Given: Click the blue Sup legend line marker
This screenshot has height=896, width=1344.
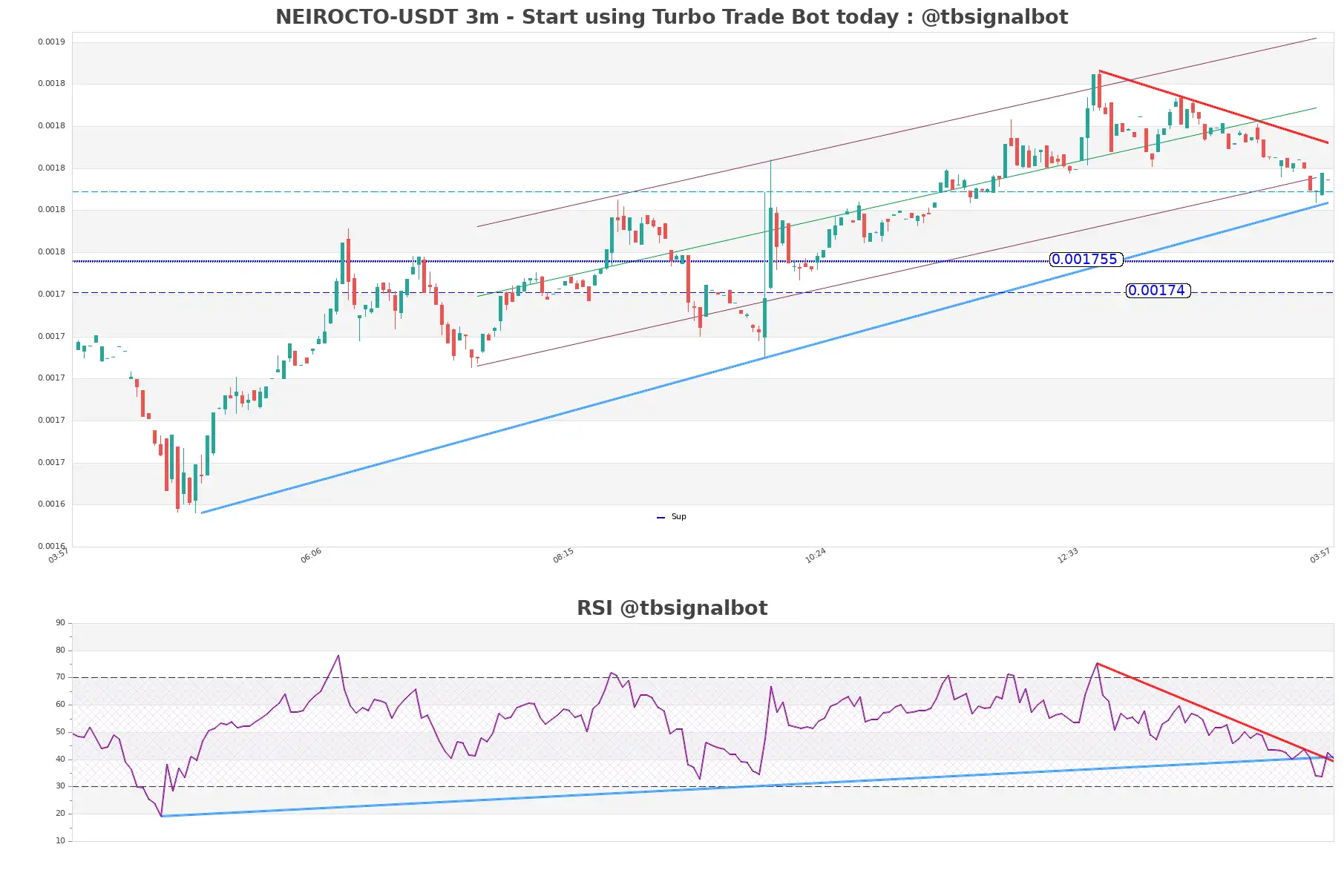Looking at the screenshot, I should click(x=660, y=518).
